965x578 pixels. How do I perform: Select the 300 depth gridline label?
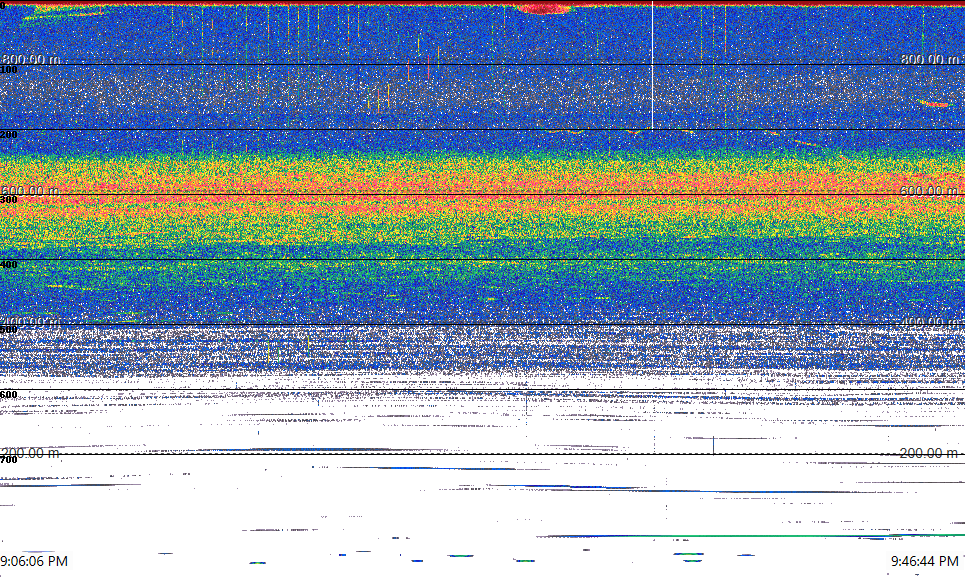point(9,200)
